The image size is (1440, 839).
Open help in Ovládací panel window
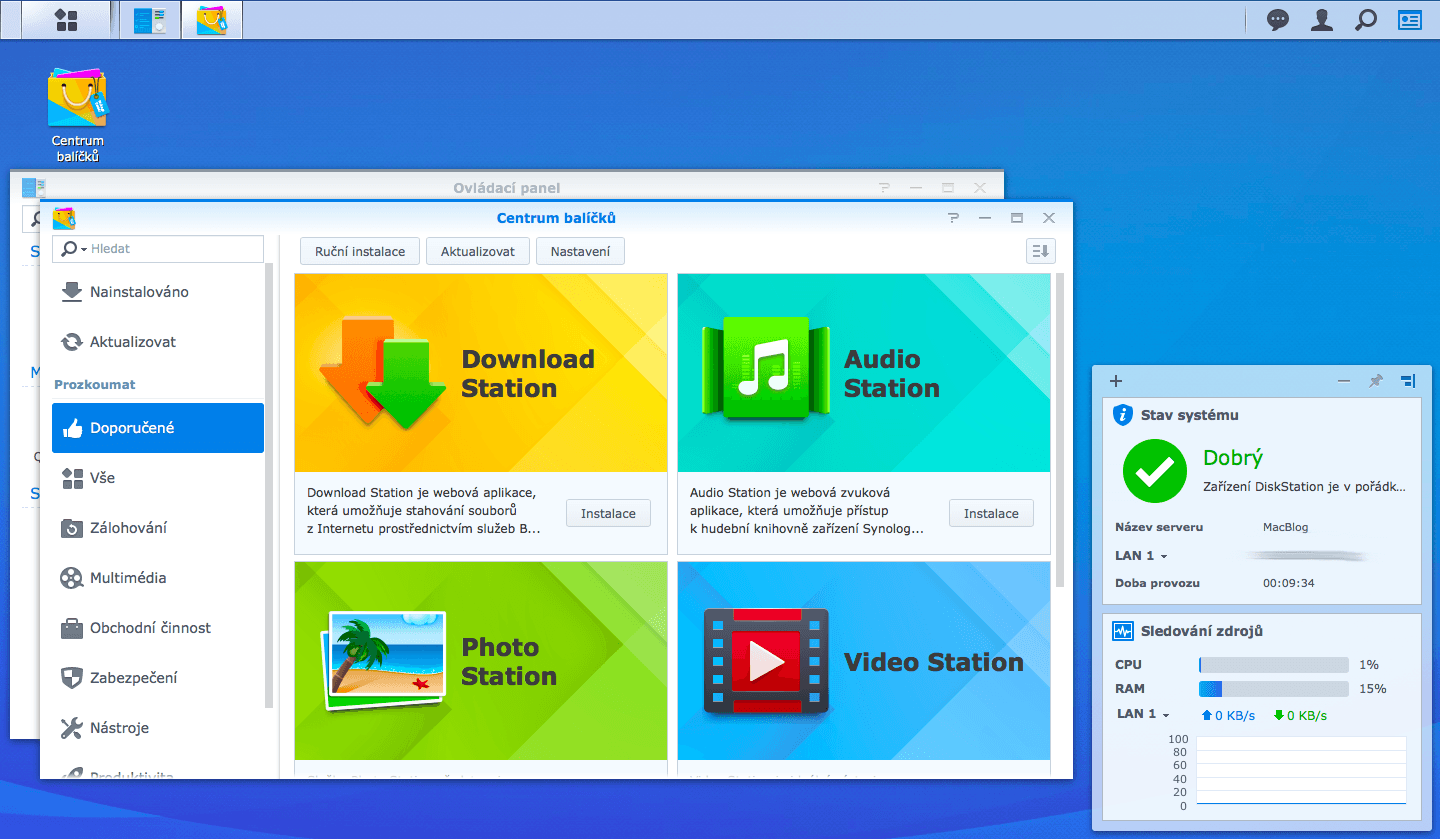[884, 188]
